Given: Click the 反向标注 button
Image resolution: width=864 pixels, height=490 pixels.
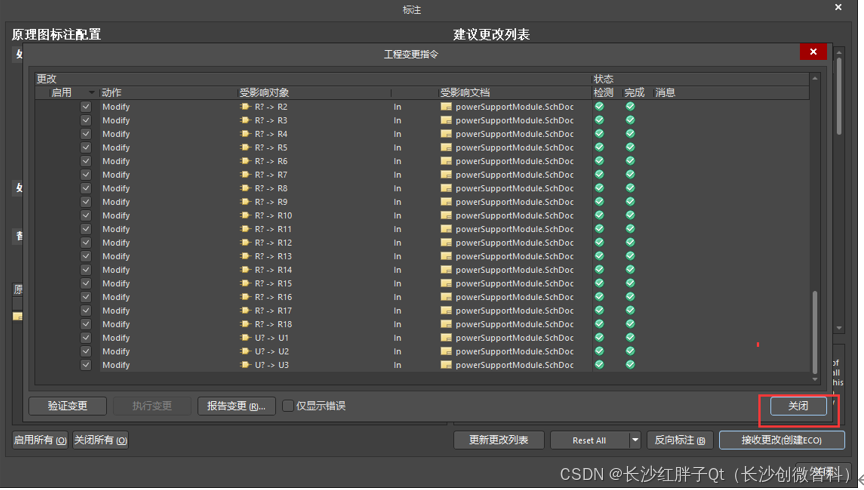Looking at the screenshot, I should [x=679, y=440].
